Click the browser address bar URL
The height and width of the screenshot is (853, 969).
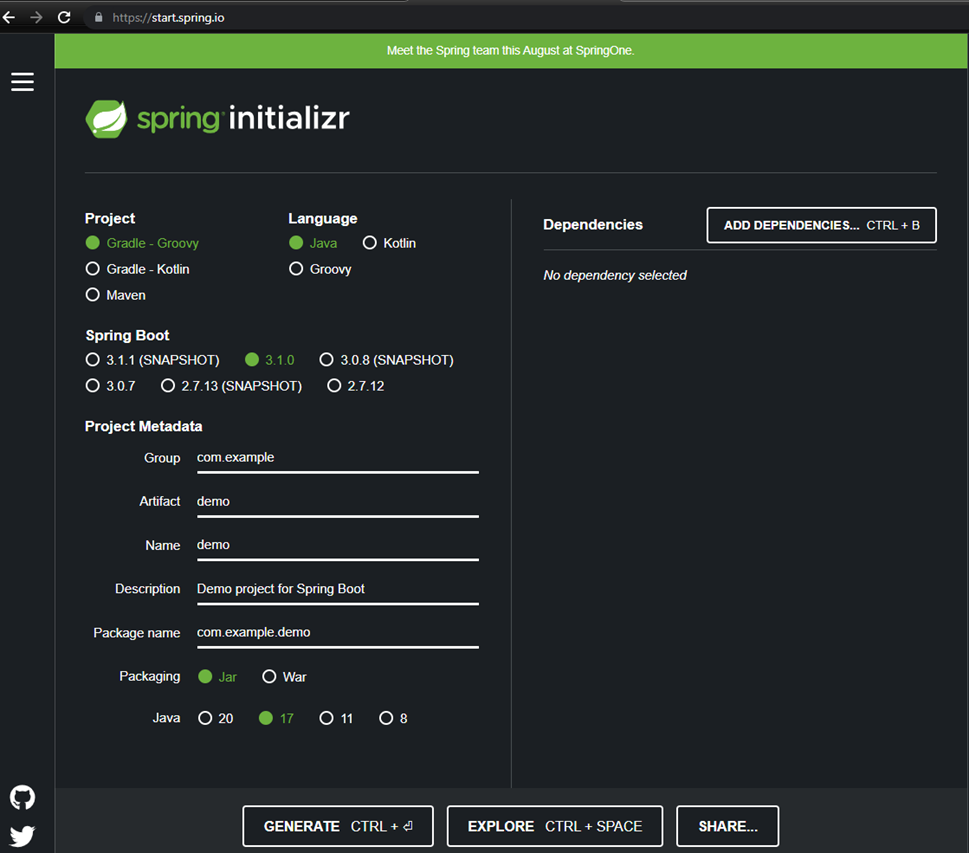pyautogui.click(x=168, y=18)
